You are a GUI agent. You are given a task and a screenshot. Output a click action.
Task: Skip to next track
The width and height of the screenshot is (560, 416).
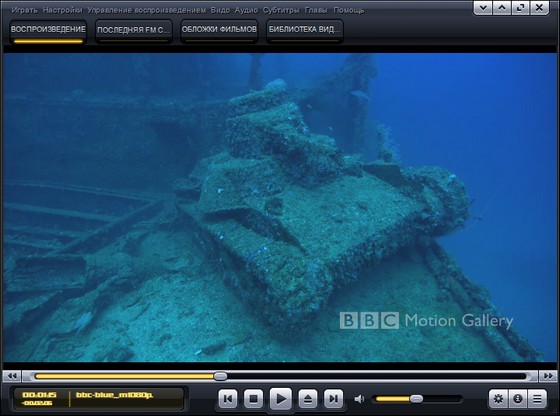pos(333,398)
